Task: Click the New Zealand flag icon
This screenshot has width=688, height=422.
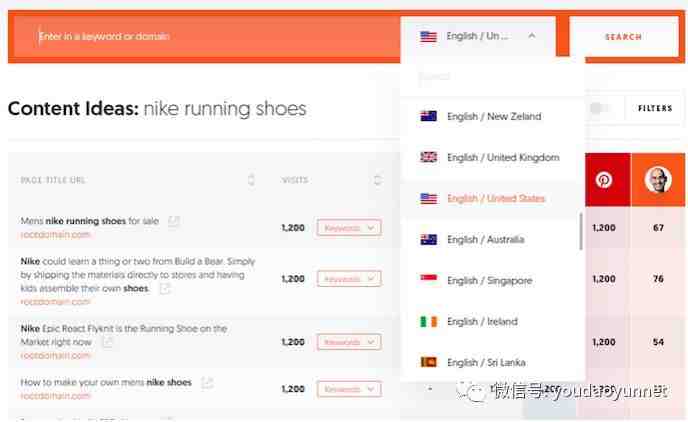Action: (x=428, y=116)
